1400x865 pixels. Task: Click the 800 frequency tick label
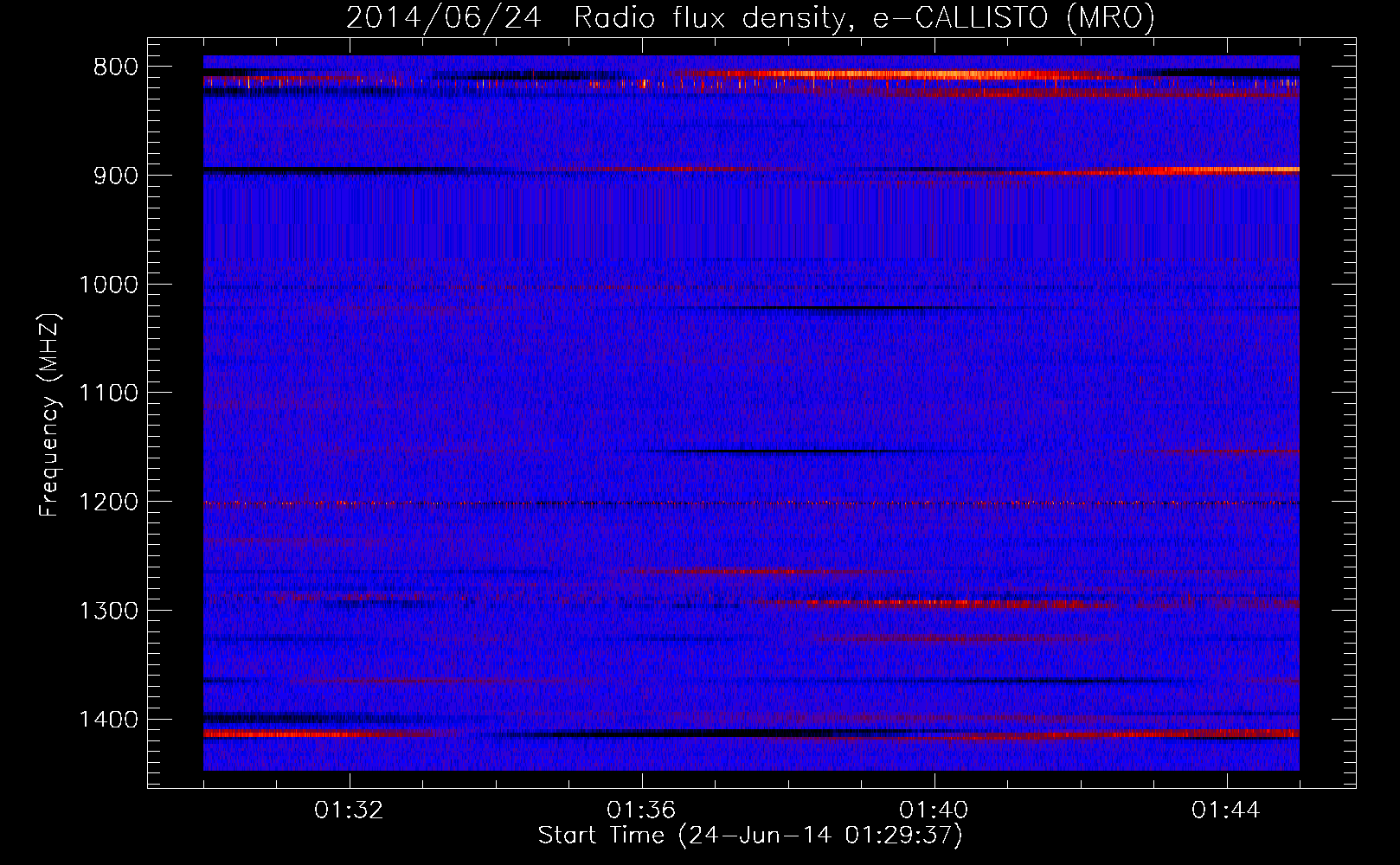tap(115, 67)
